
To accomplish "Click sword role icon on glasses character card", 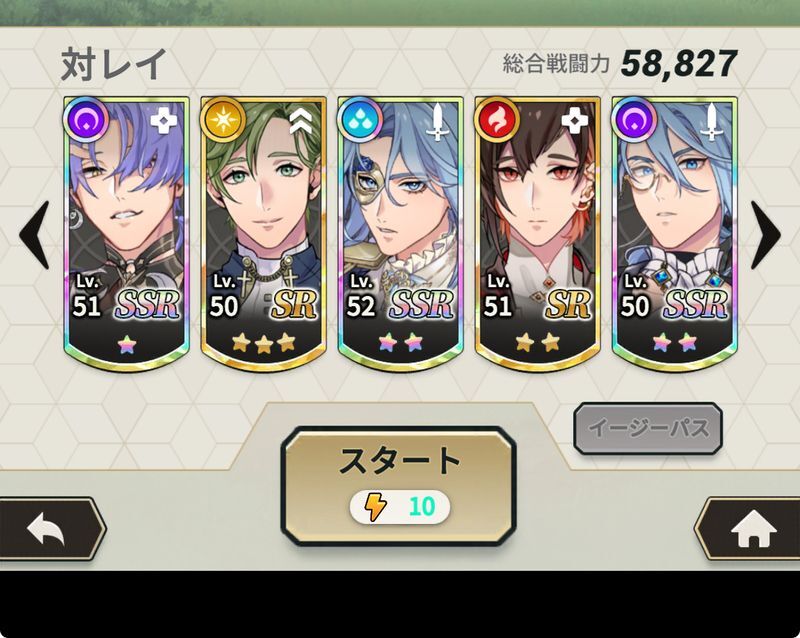I will 711,121.
